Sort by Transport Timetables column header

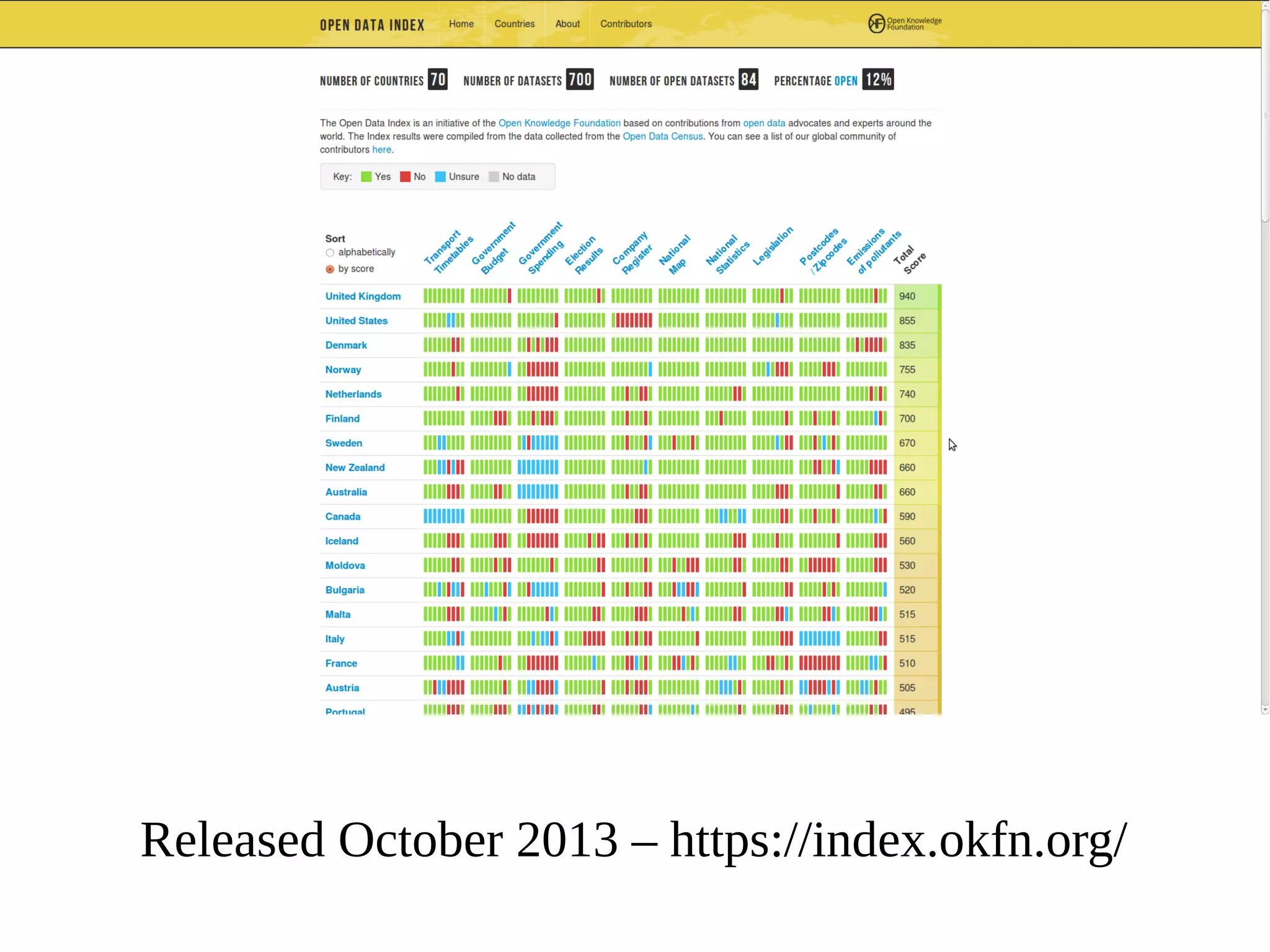point(449,251)
